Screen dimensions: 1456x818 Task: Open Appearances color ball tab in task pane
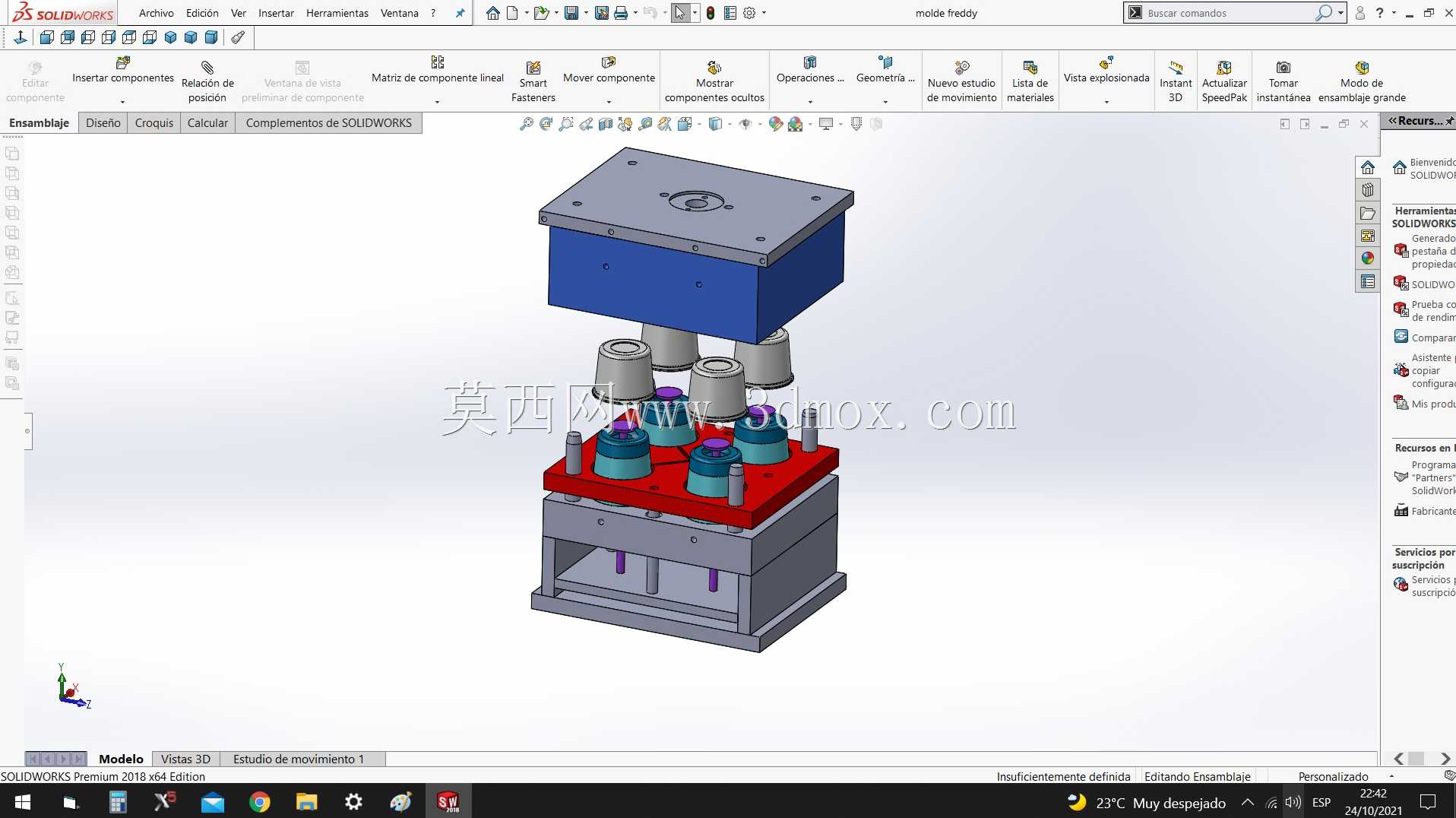(x=1368, y=258)
